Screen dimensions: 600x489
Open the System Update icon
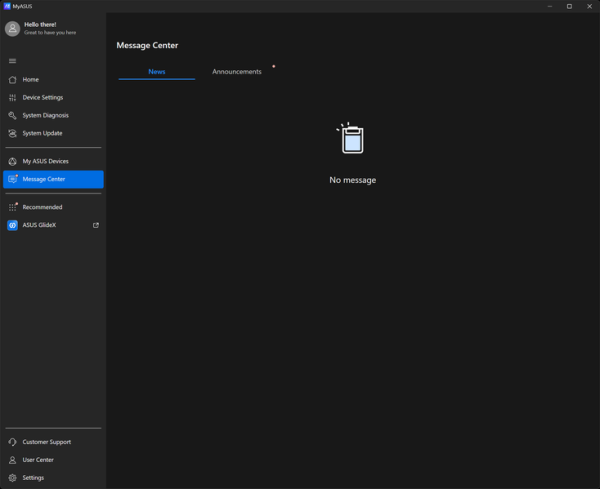[x=12, y=133]
